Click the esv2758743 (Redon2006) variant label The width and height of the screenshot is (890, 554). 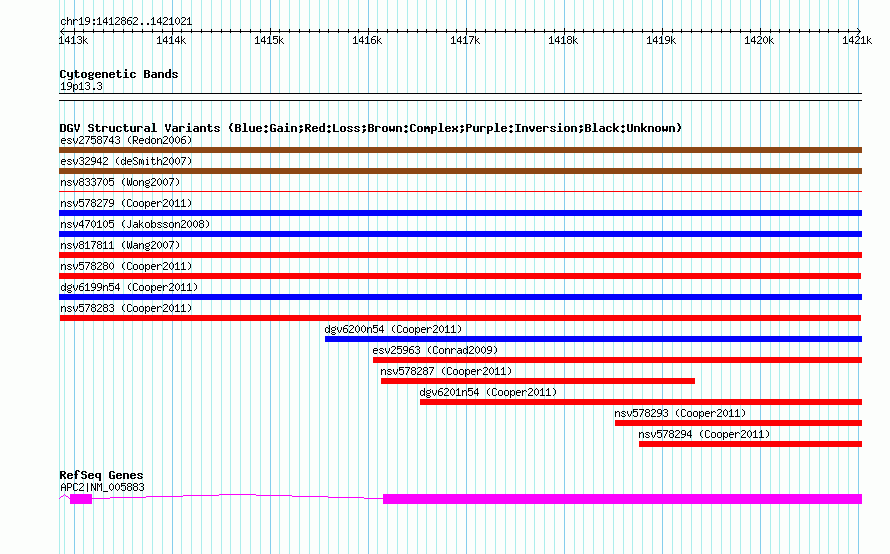[126, 140]
